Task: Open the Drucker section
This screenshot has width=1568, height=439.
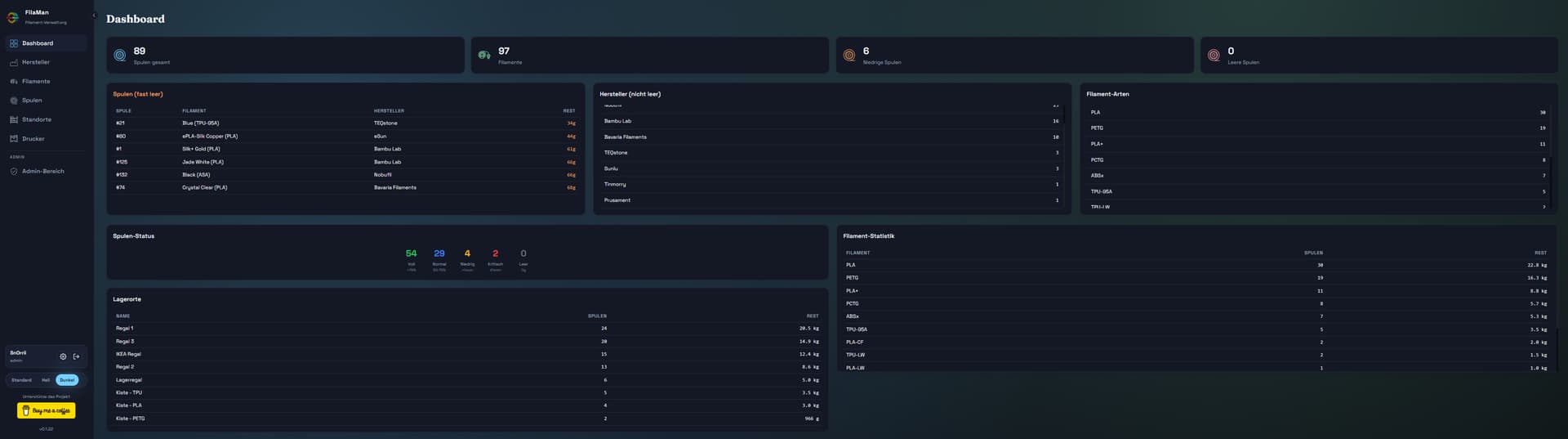Action: click(x=47, y=139)
